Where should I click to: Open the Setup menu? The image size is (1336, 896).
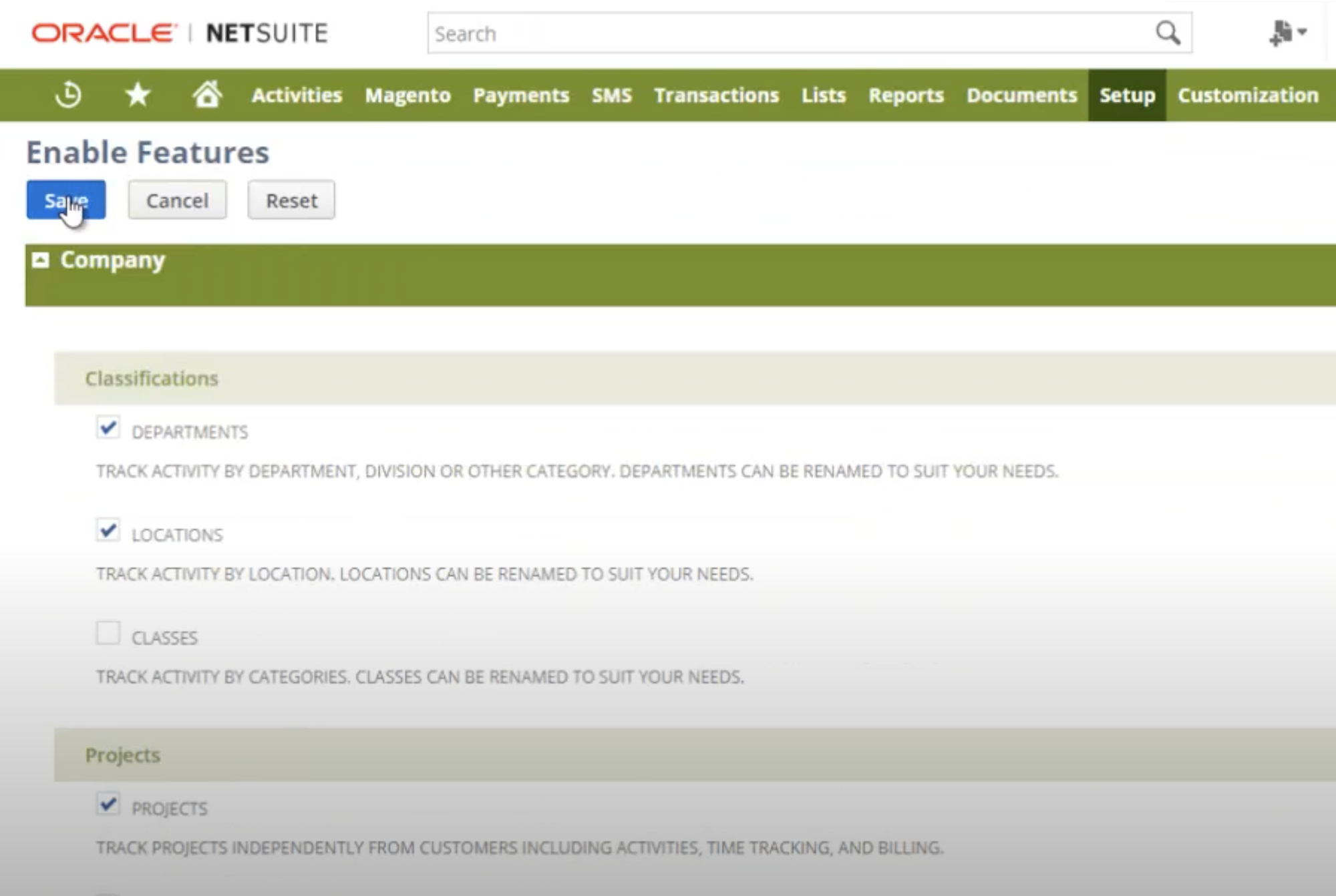[x=1127, y=95]
